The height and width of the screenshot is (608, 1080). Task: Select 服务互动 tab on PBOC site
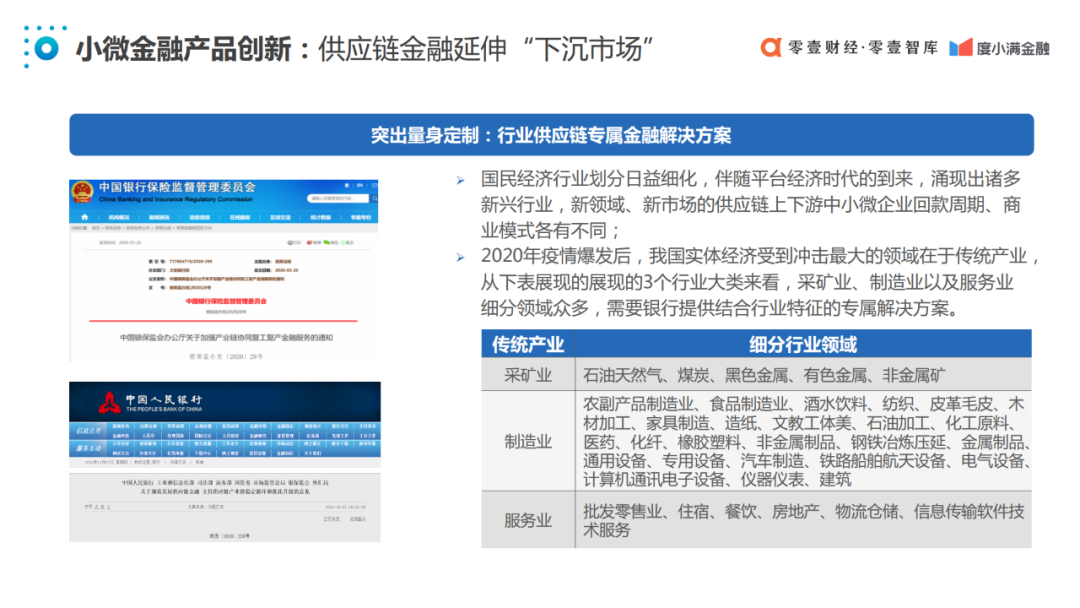click(x=88, y=449)
